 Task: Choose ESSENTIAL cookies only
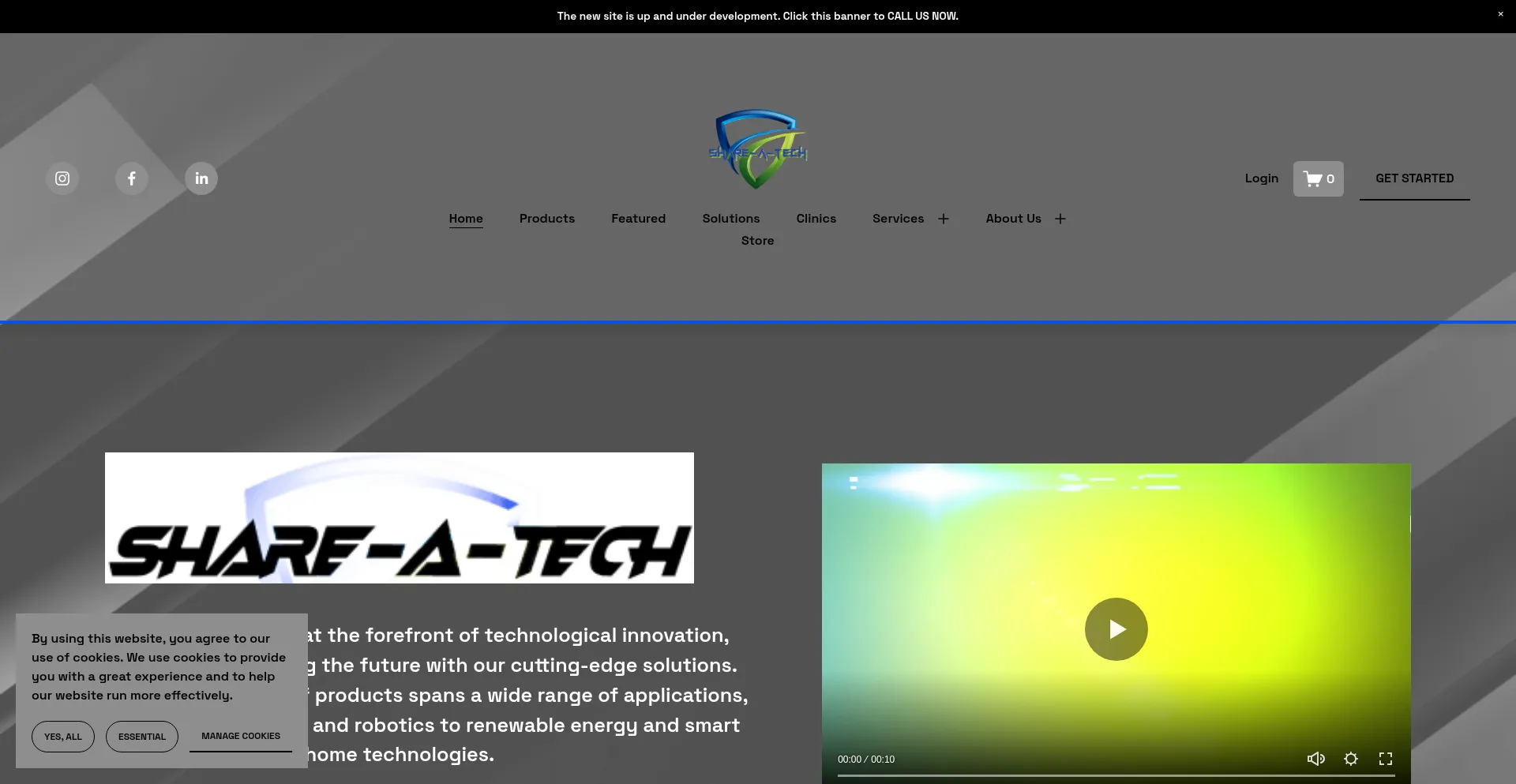click(x=142, y=737)
